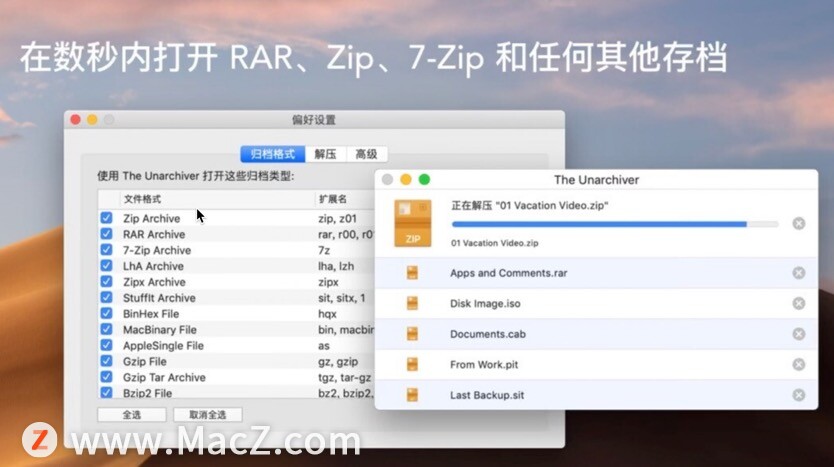Viewport: 834px width, 467px height.
Task: Click archive icon beside Documents.cab
Action: coord(412,334)
